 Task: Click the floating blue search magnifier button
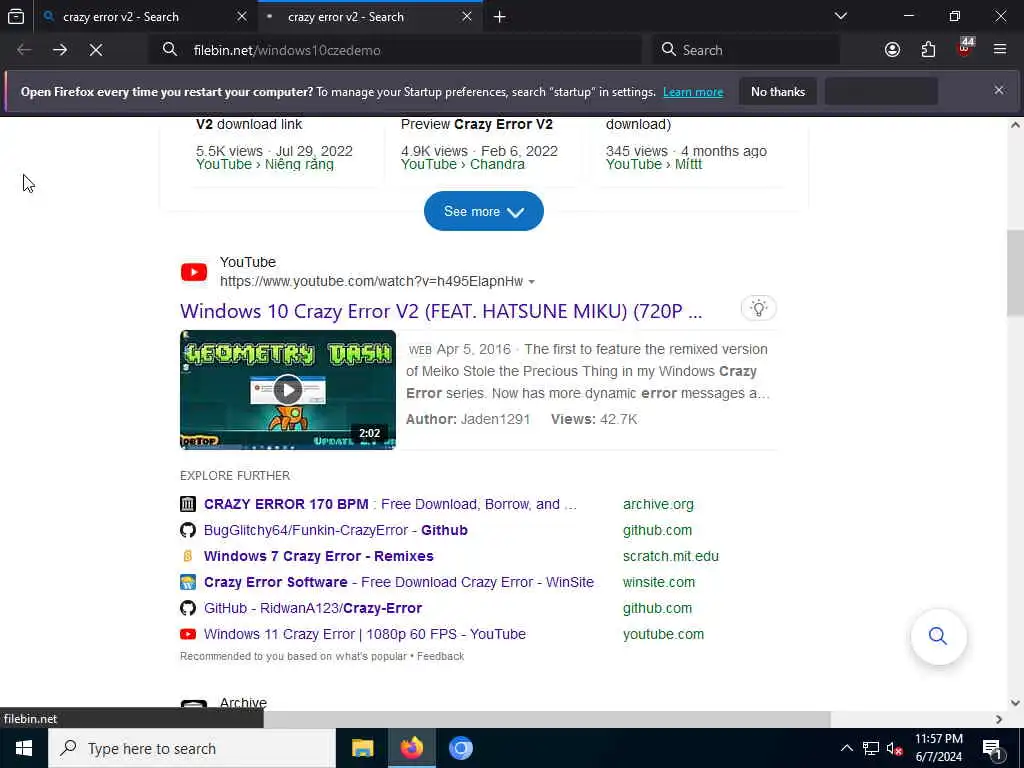pos(938,636)
